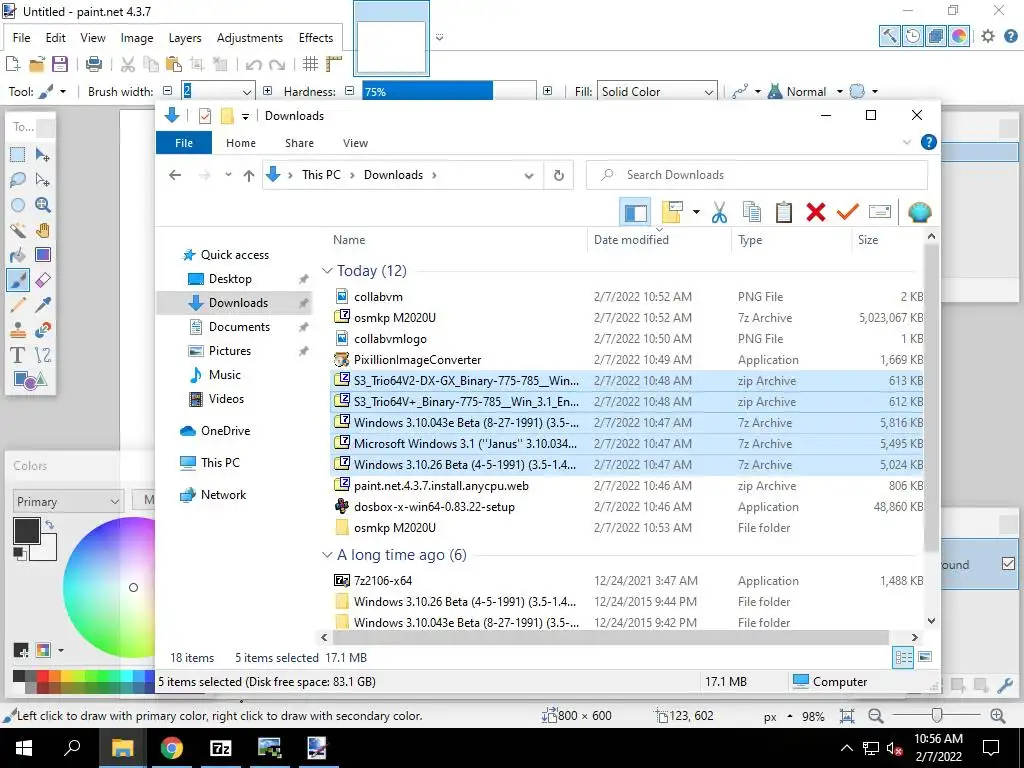The image size is (1024, 768).
Task: Toggle the History window button
Action: [912, 36]
